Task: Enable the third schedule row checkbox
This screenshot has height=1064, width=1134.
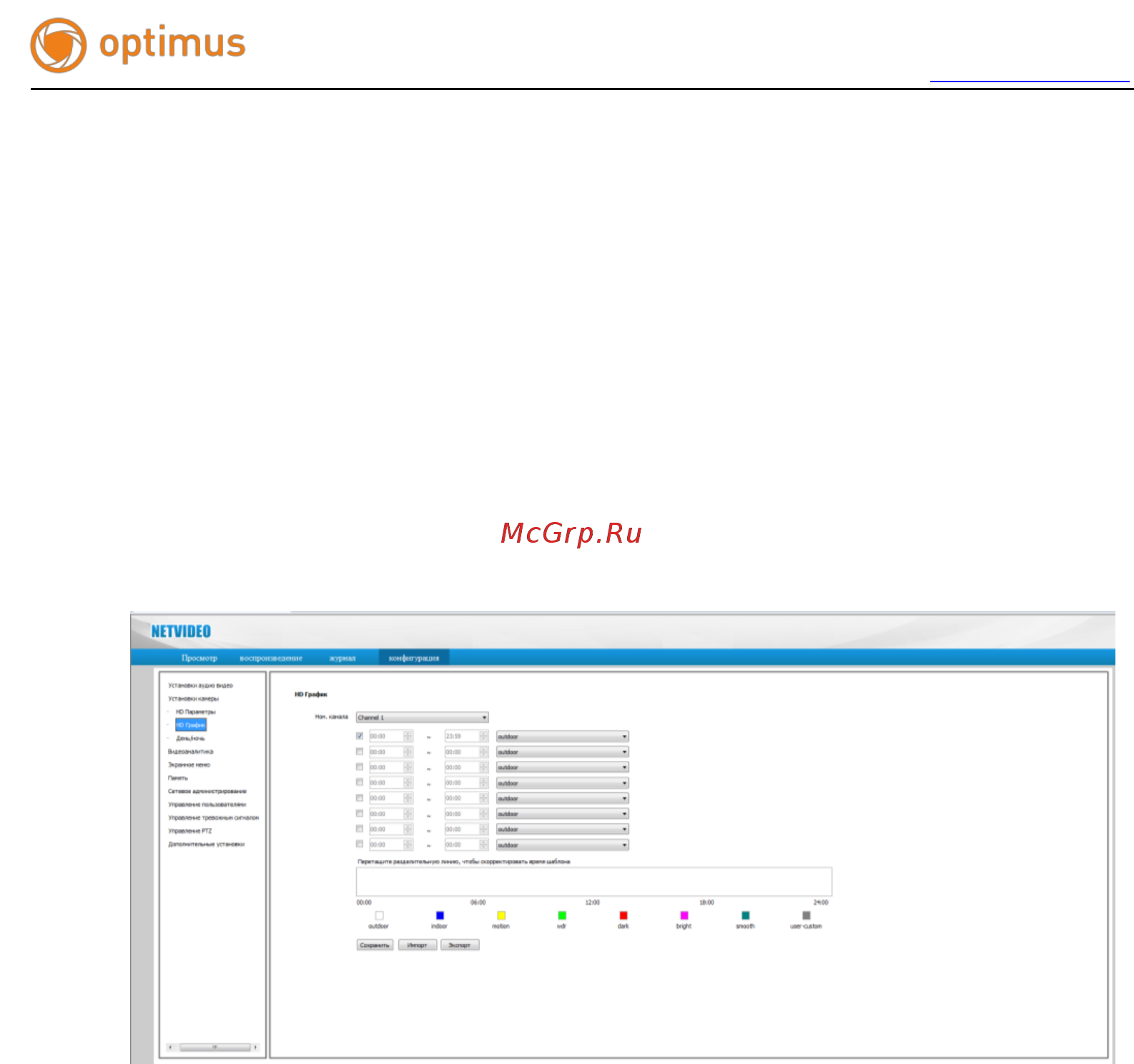Action: tap(360, 767)
